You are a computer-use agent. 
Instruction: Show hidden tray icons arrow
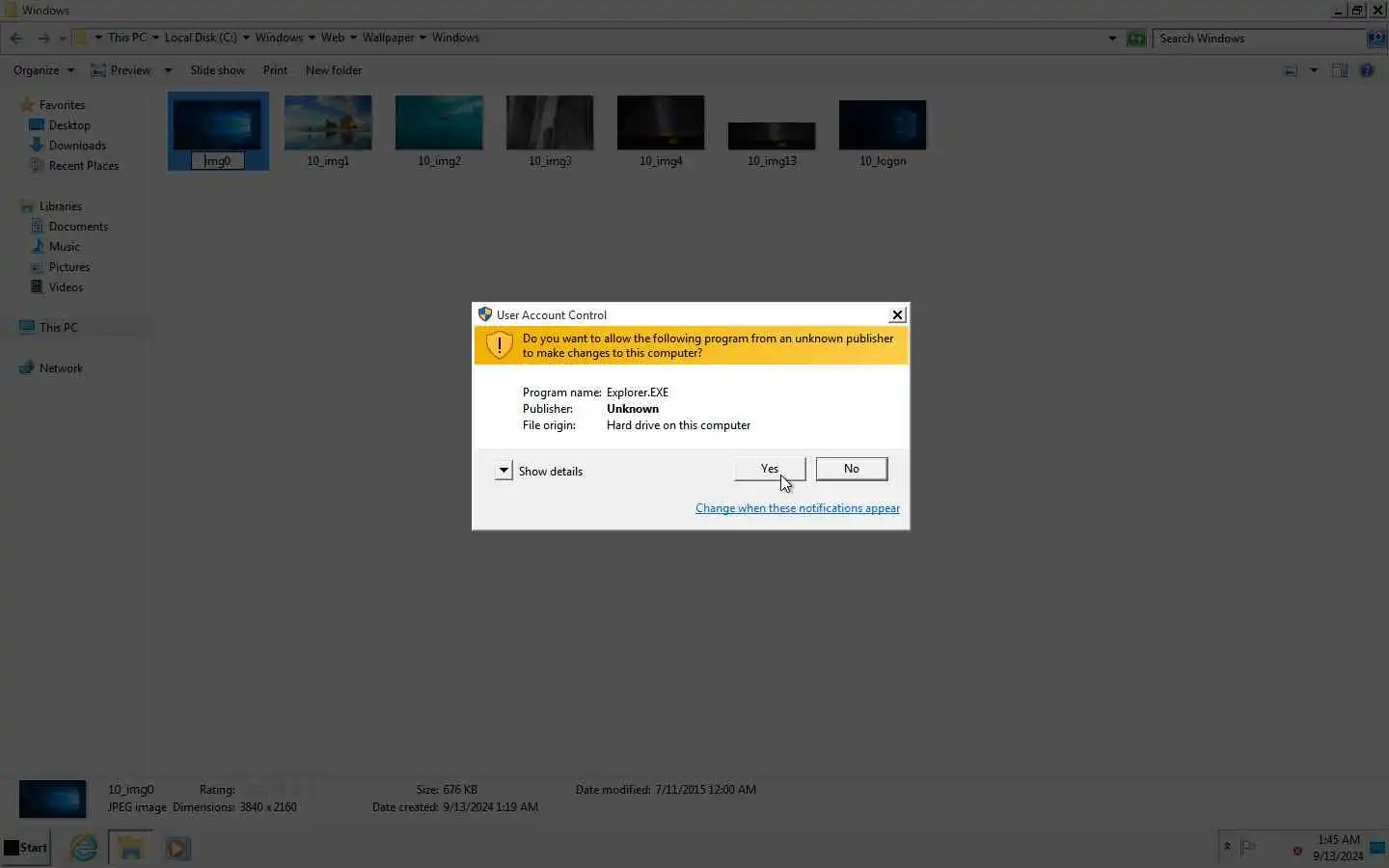[x=1227, y=847]
